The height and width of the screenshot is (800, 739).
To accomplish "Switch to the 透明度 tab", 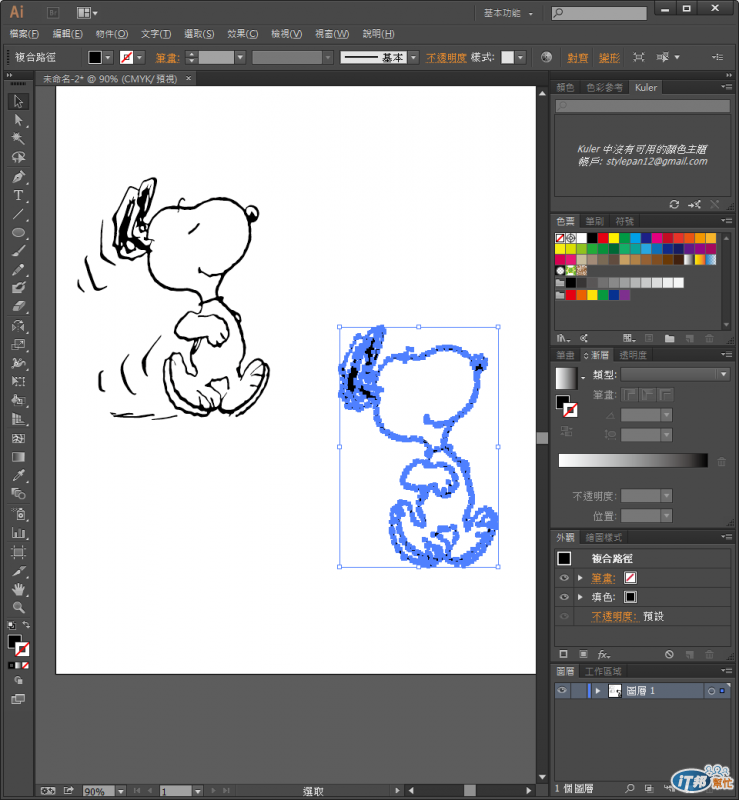I will point(633,355).
